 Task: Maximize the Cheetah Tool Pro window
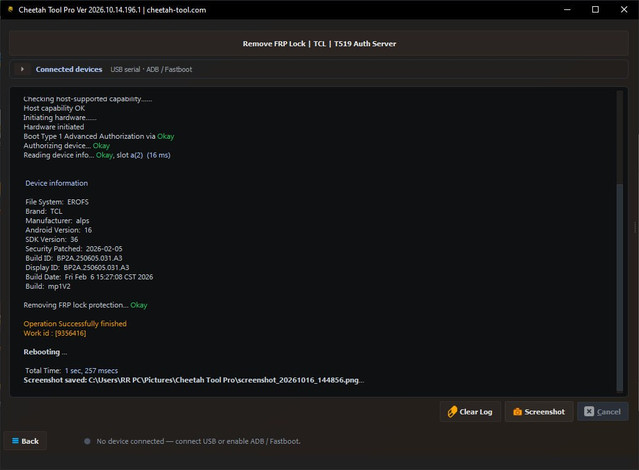tap(595, 9)
